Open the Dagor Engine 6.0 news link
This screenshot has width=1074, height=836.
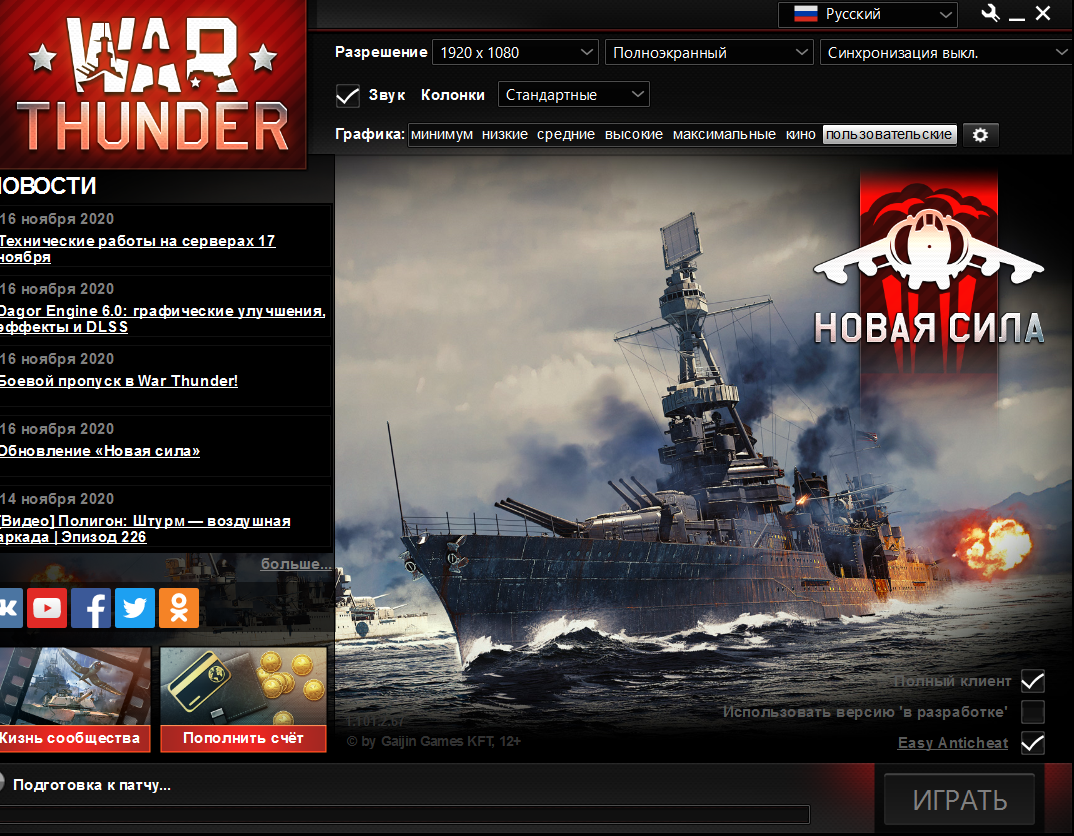[162, 319]
